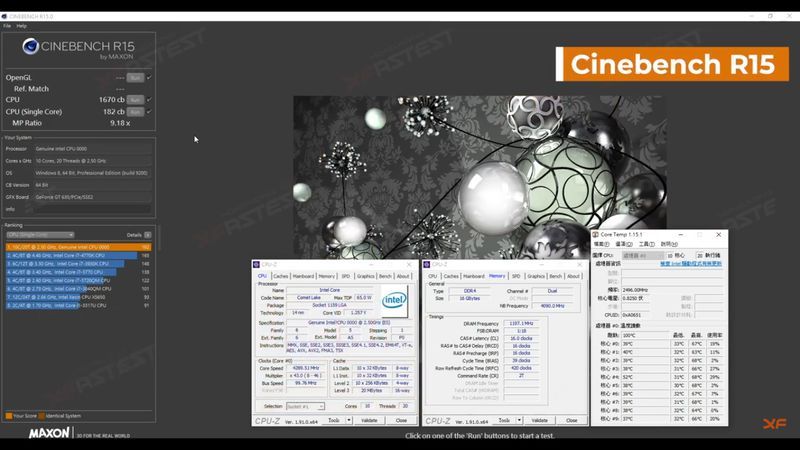The width and height of the screenshot is (800, 450).
Task: Open Bench tab in left CPU-Z
Action: click(x=385, y=276)
